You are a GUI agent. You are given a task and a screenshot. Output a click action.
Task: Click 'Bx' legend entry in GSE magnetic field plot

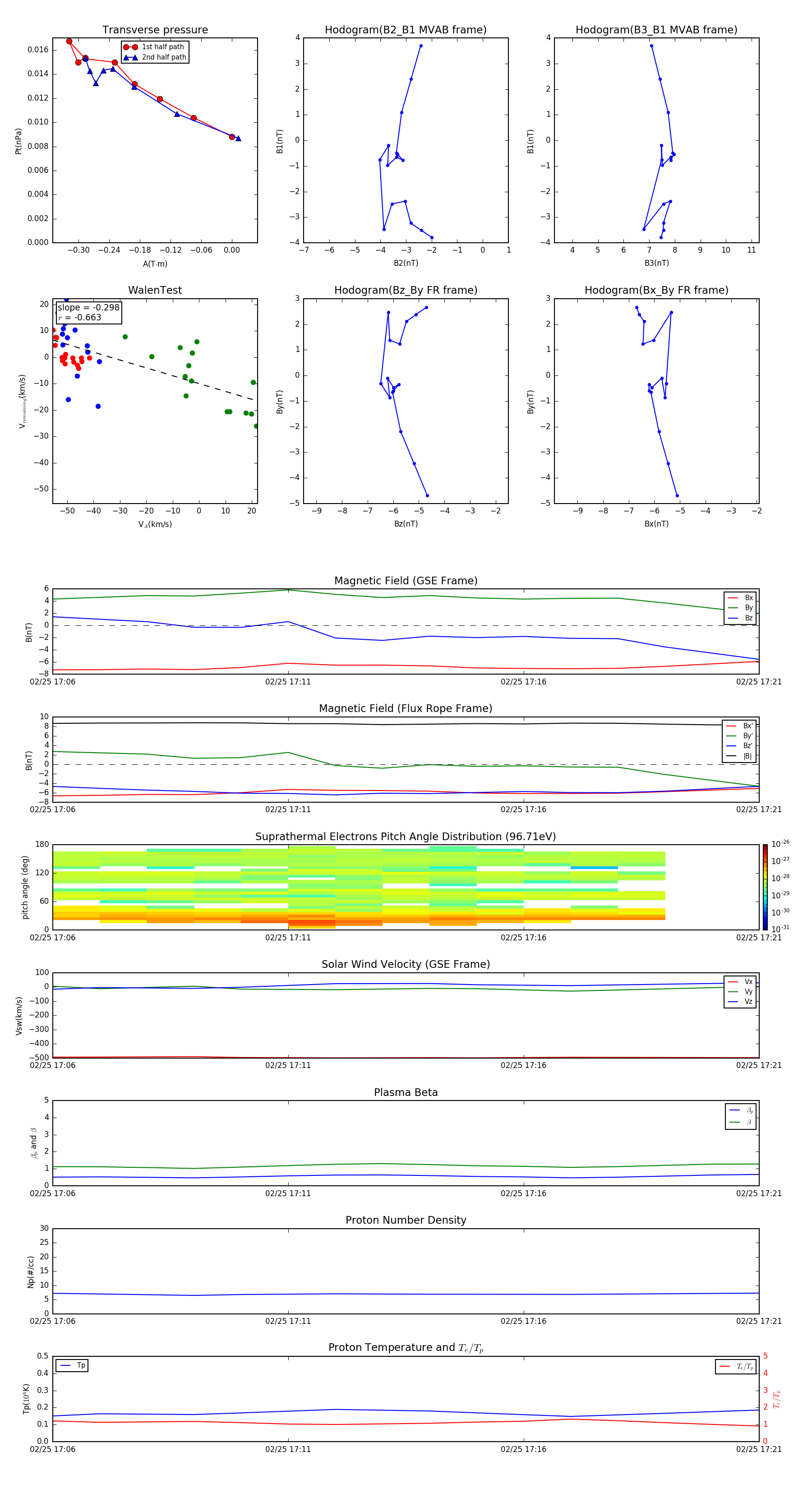[741, 598]
